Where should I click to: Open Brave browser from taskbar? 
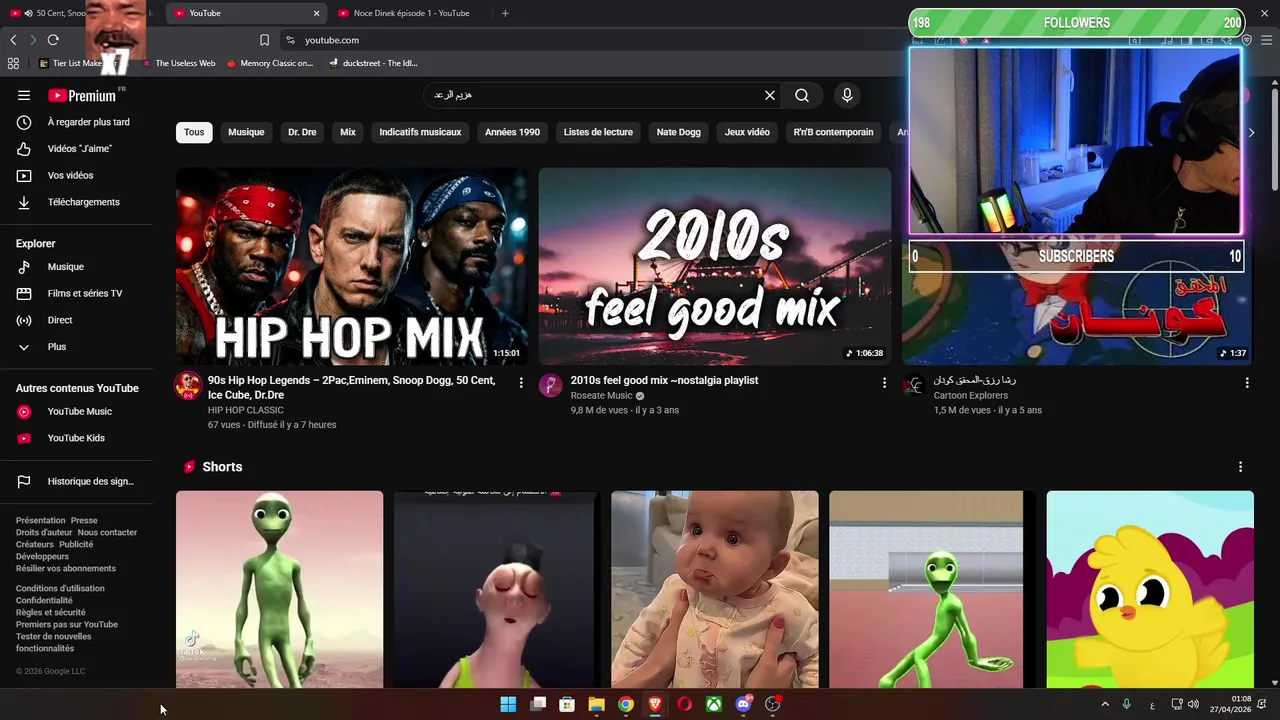click(x=655, y=704)
